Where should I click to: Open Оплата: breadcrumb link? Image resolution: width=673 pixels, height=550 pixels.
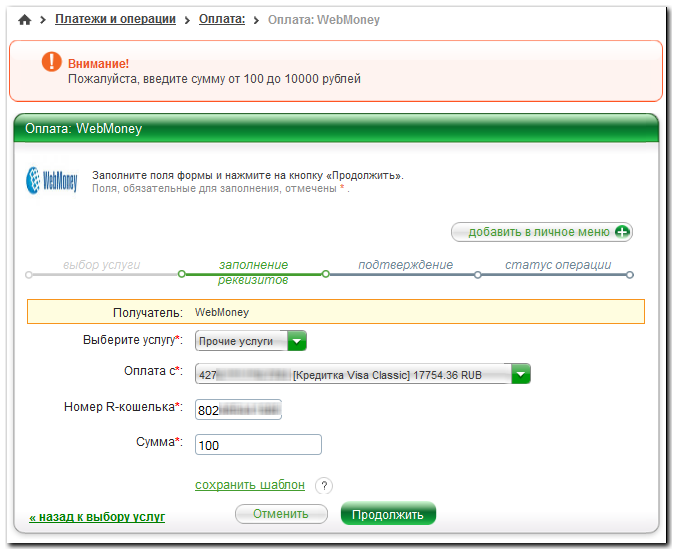pos(222,19)
